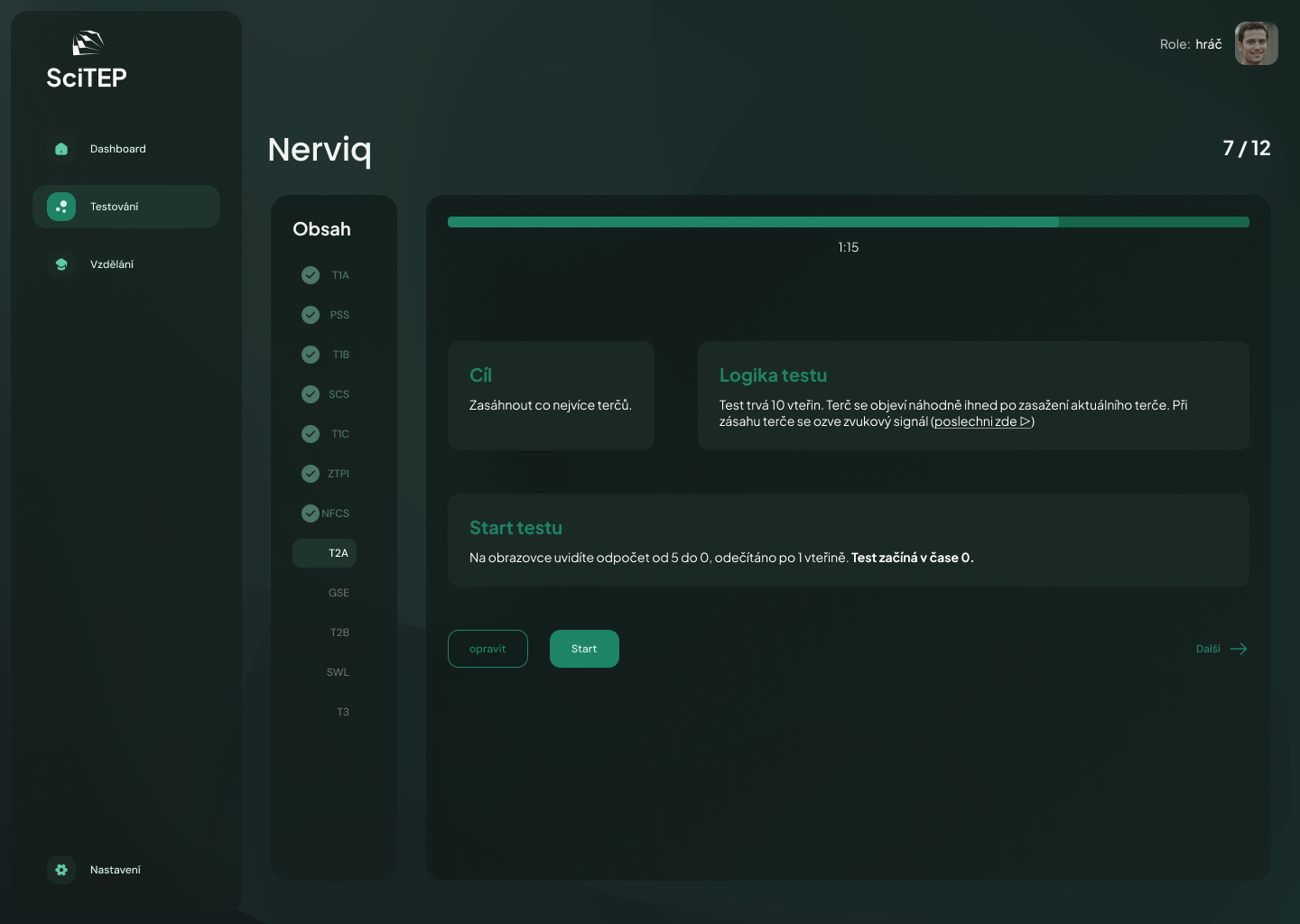
Task: Click the user profile avatar
Action: click(x=1256, y=43)
